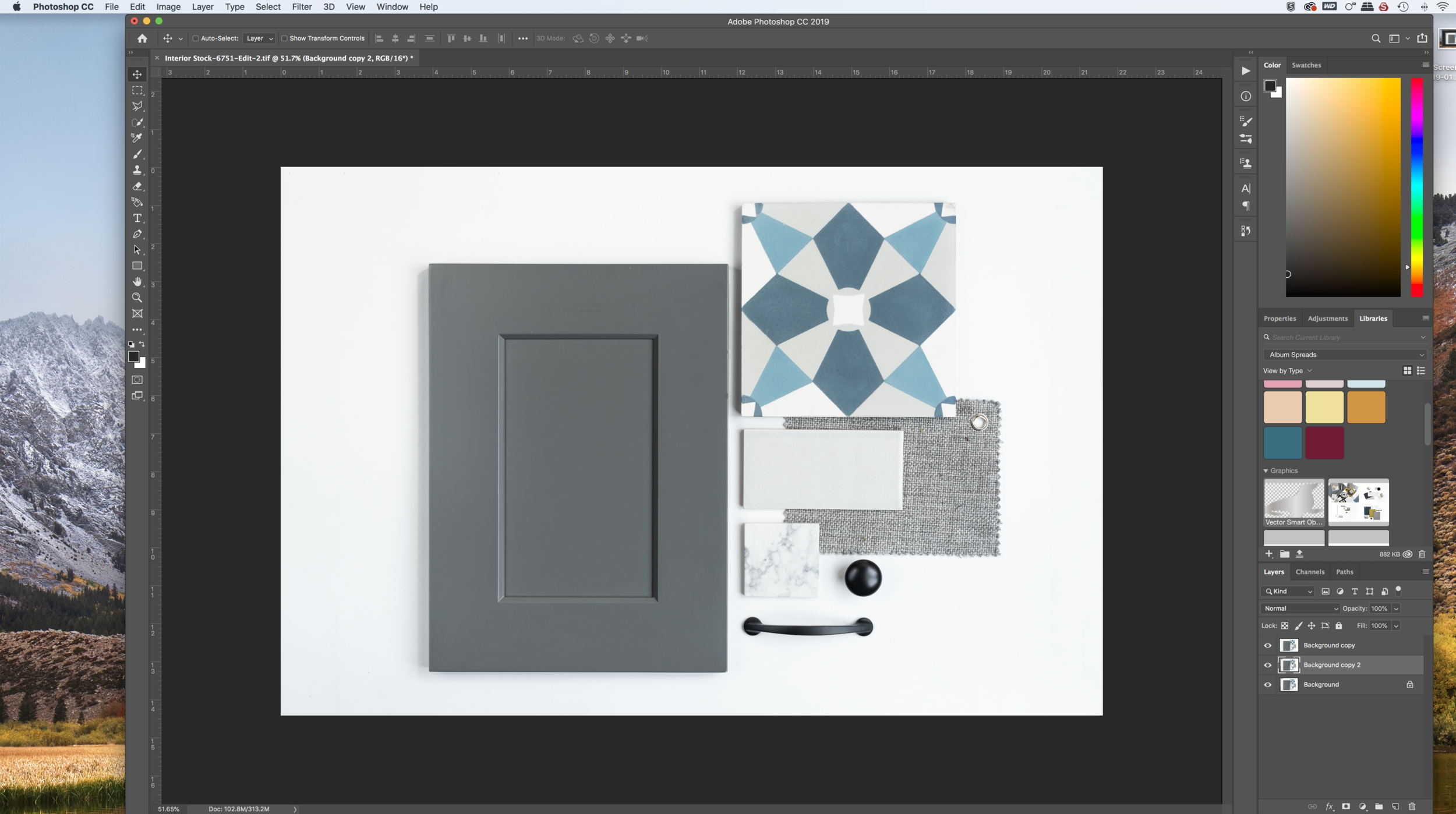Open the Image menu

[168, 7]
